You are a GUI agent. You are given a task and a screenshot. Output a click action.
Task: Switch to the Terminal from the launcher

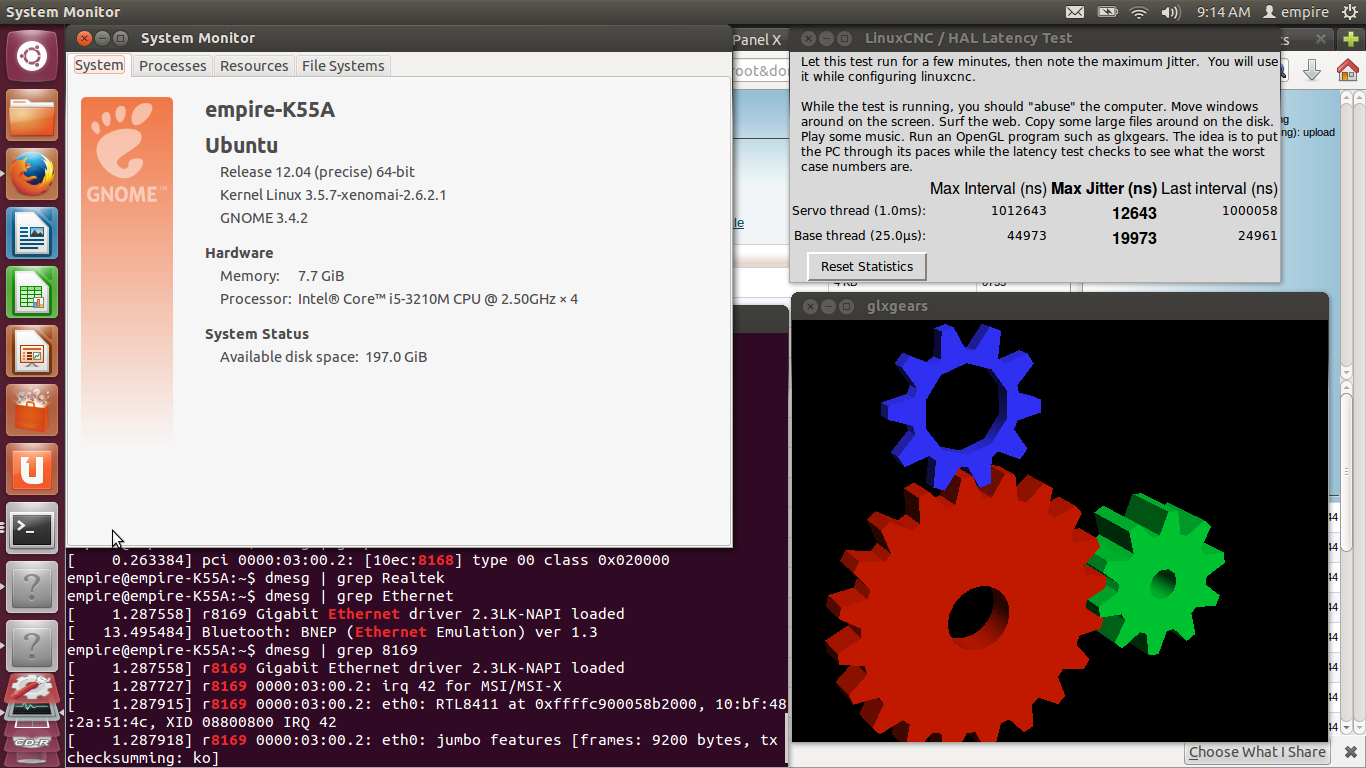tap(32, 528)
